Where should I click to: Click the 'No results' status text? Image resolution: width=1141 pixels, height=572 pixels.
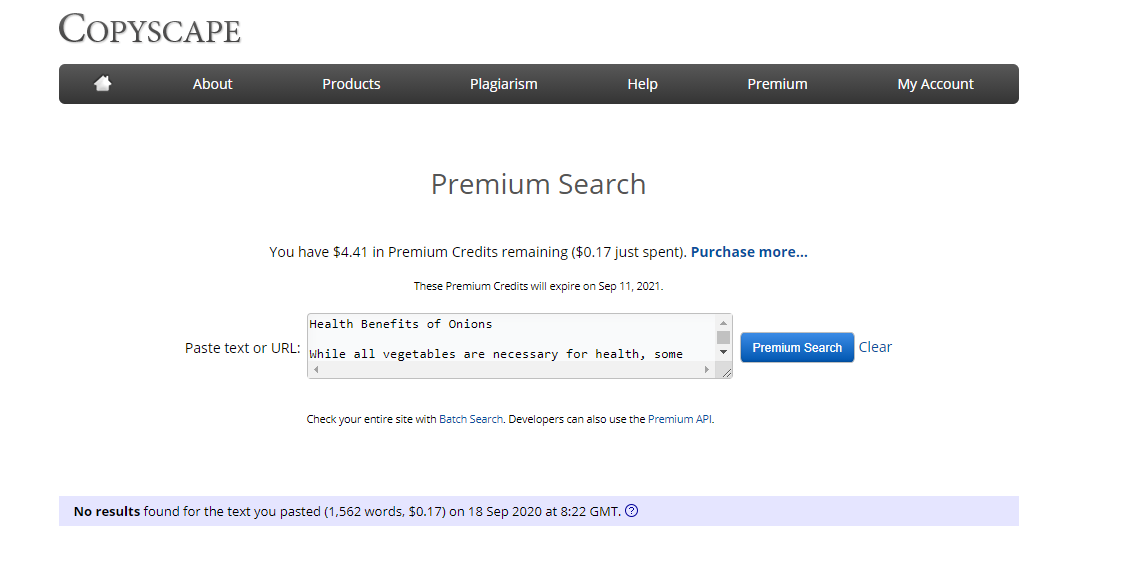click(x=107, y=512)
